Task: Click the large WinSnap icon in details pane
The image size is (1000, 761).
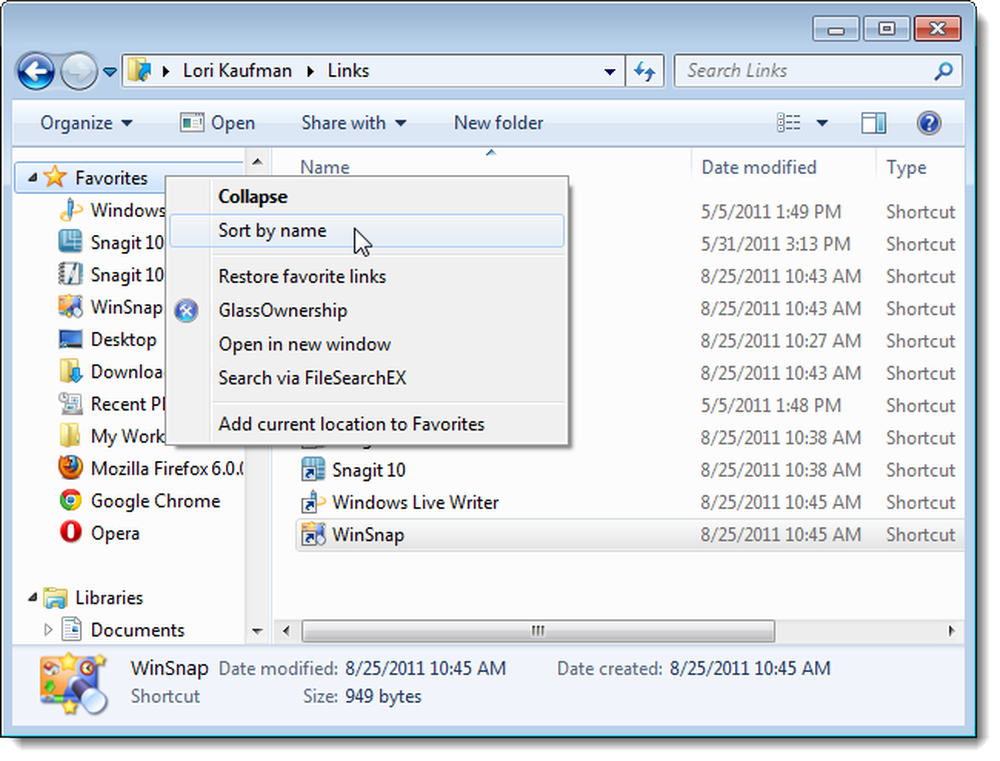Action: pos(73,683)
